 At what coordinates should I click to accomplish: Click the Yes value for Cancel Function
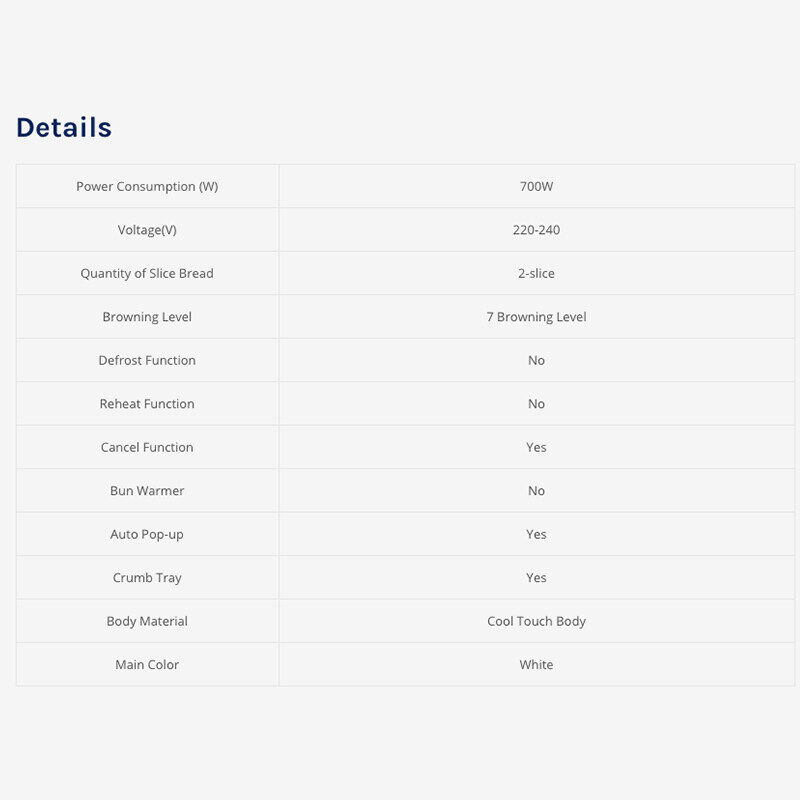tap(536, 448)
